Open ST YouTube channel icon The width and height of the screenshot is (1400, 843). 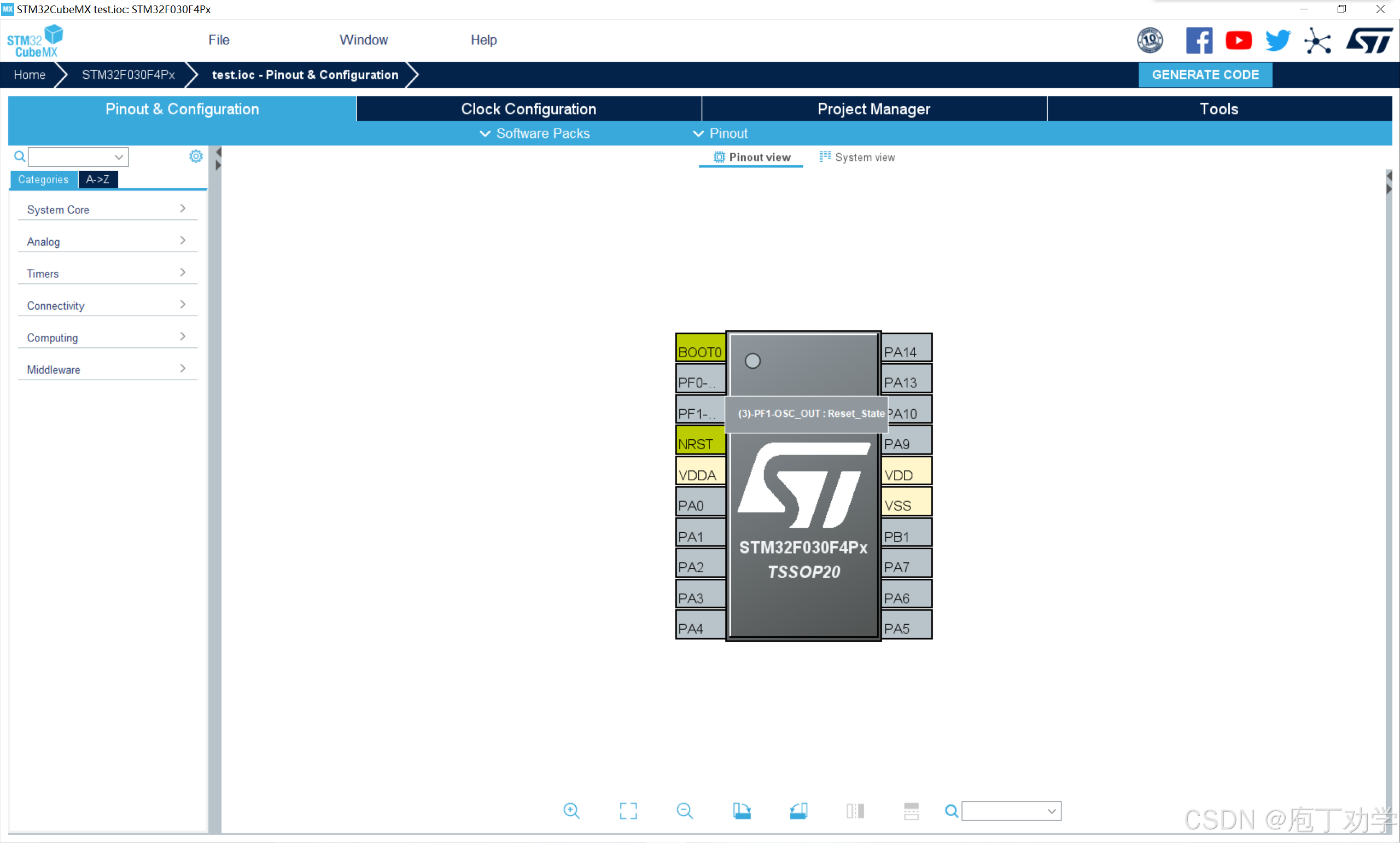pyautogui.click(x=1238, y=40)
